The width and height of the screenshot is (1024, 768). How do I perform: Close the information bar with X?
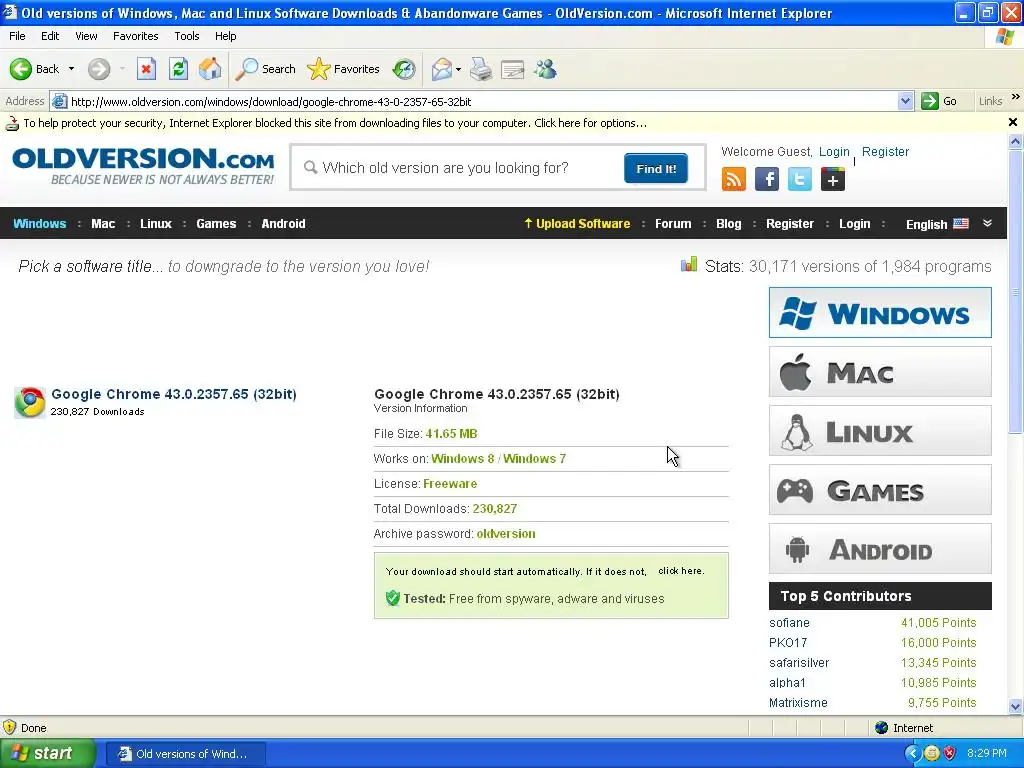1013,122
